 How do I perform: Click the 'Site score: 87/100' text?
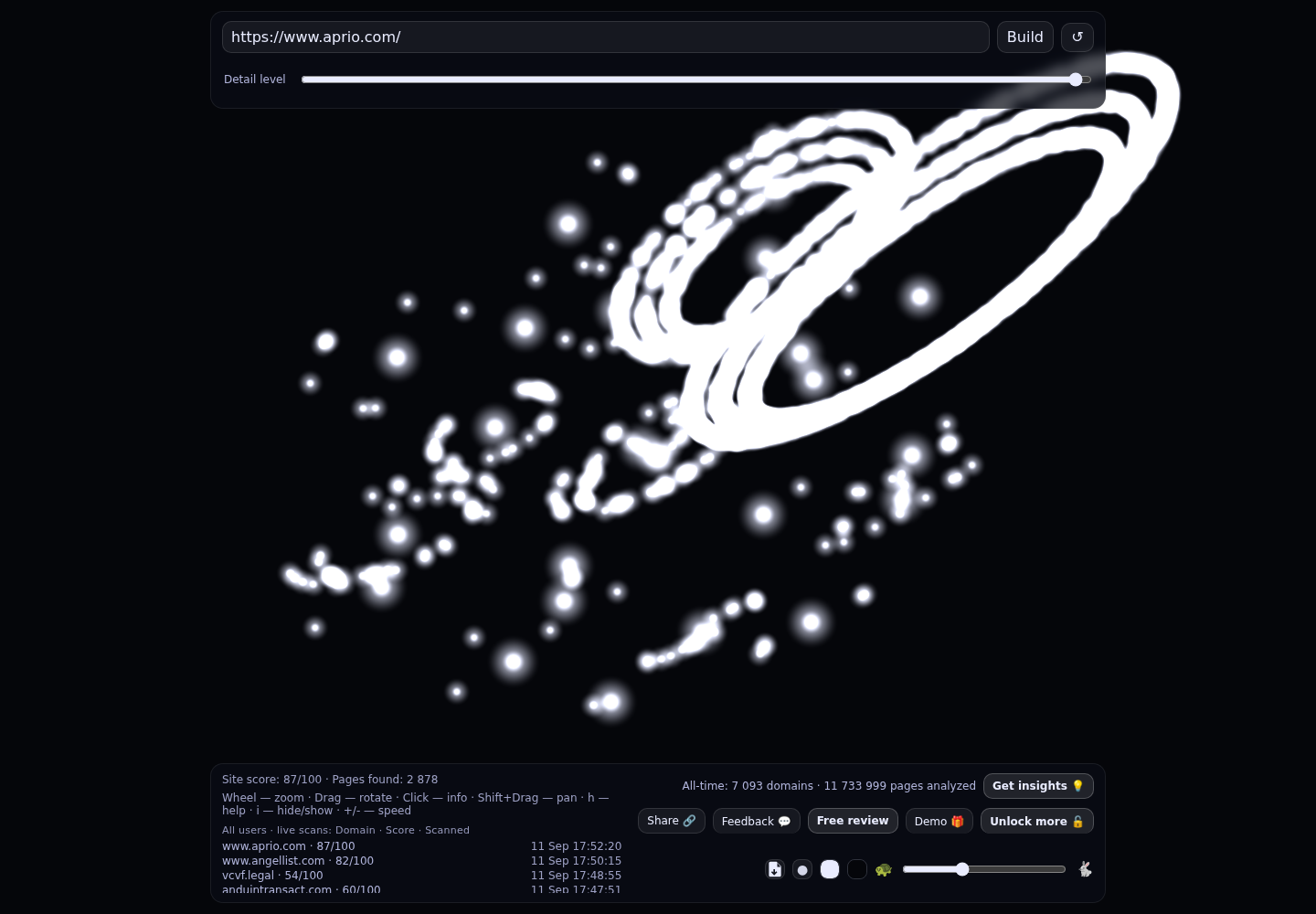click(x=271, y=780)
